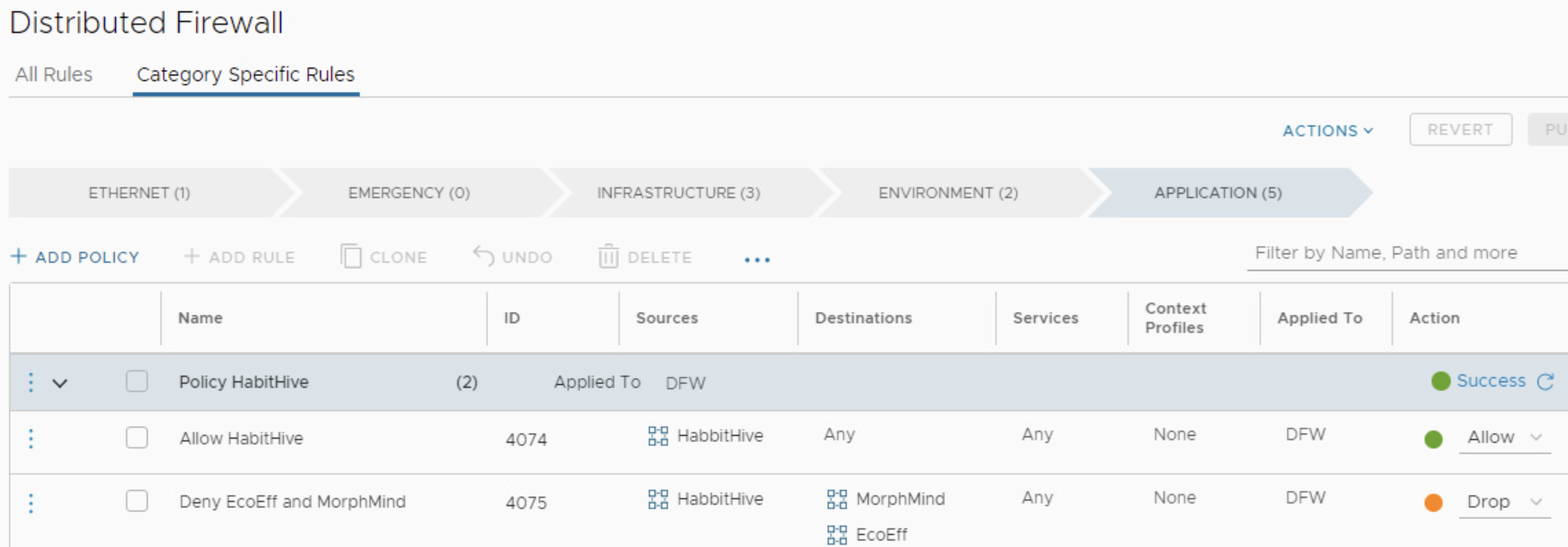This screenshot has height=547, width=1568.
Task: Click the HabbitHive group icon in rule 4074
Action: point(657,436)
